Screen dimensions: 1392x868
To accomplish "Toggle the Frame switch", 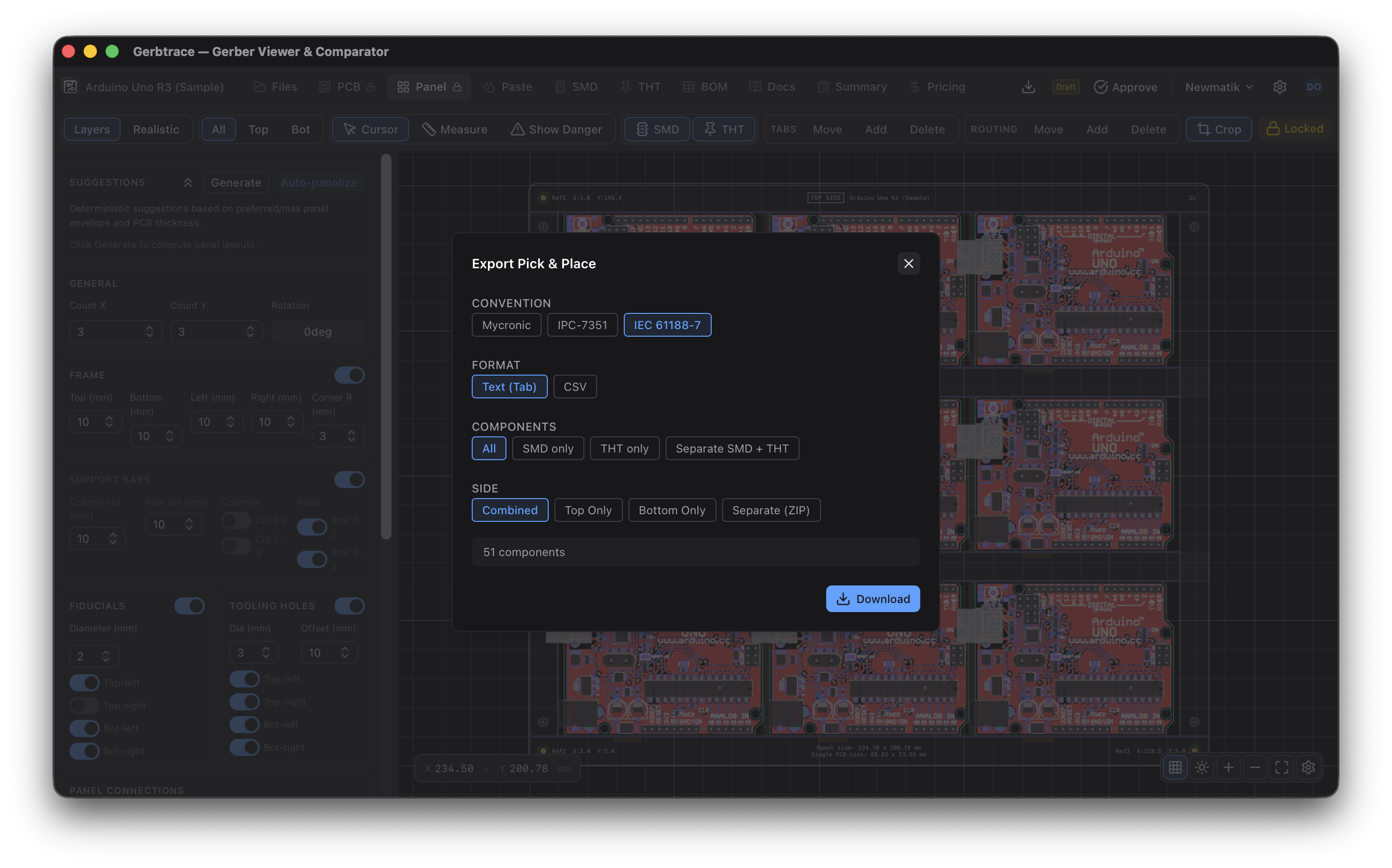I will coord(349,375).
